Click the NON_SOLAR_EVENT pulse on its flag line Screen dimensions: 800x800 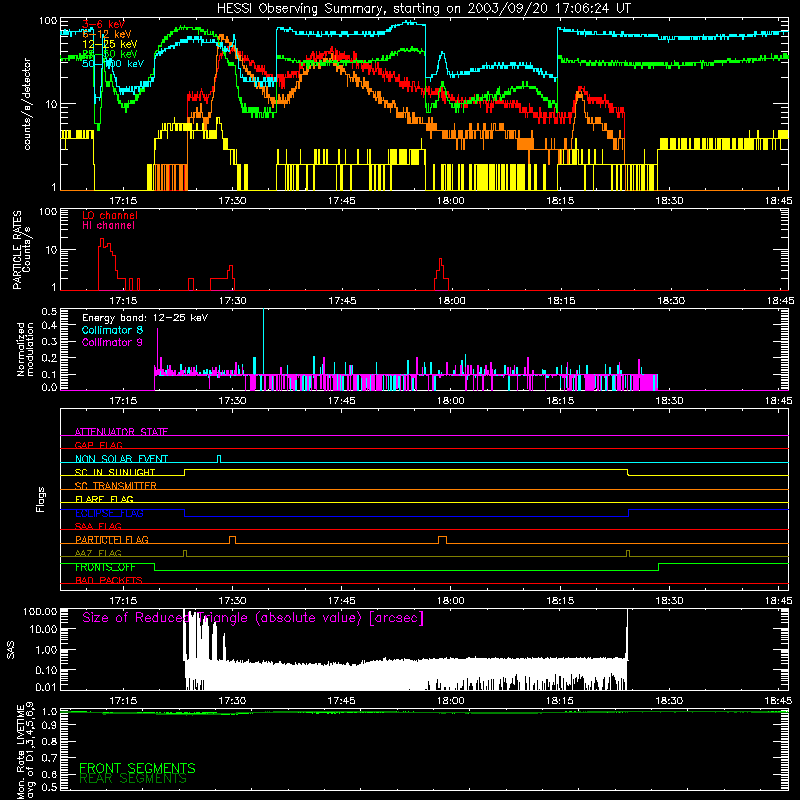point(219,458)
